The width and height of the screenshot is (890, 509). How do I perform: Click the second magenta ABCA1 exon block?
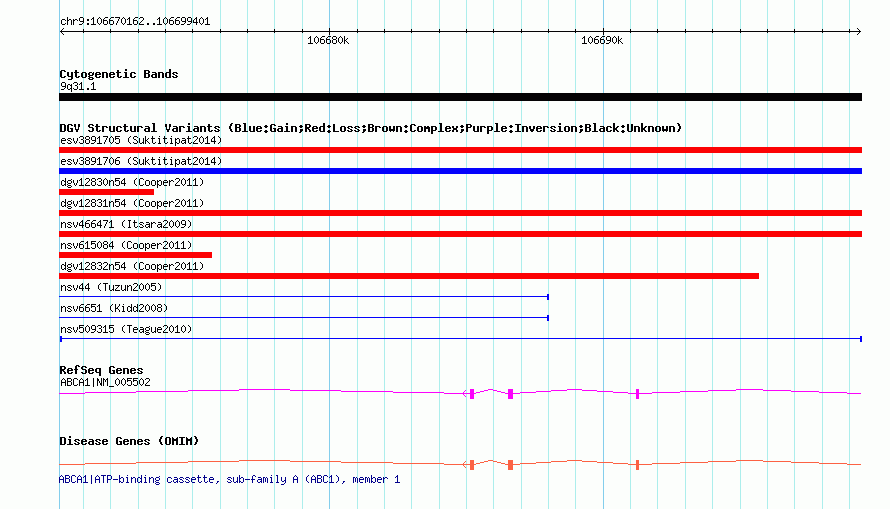[510, 394]
